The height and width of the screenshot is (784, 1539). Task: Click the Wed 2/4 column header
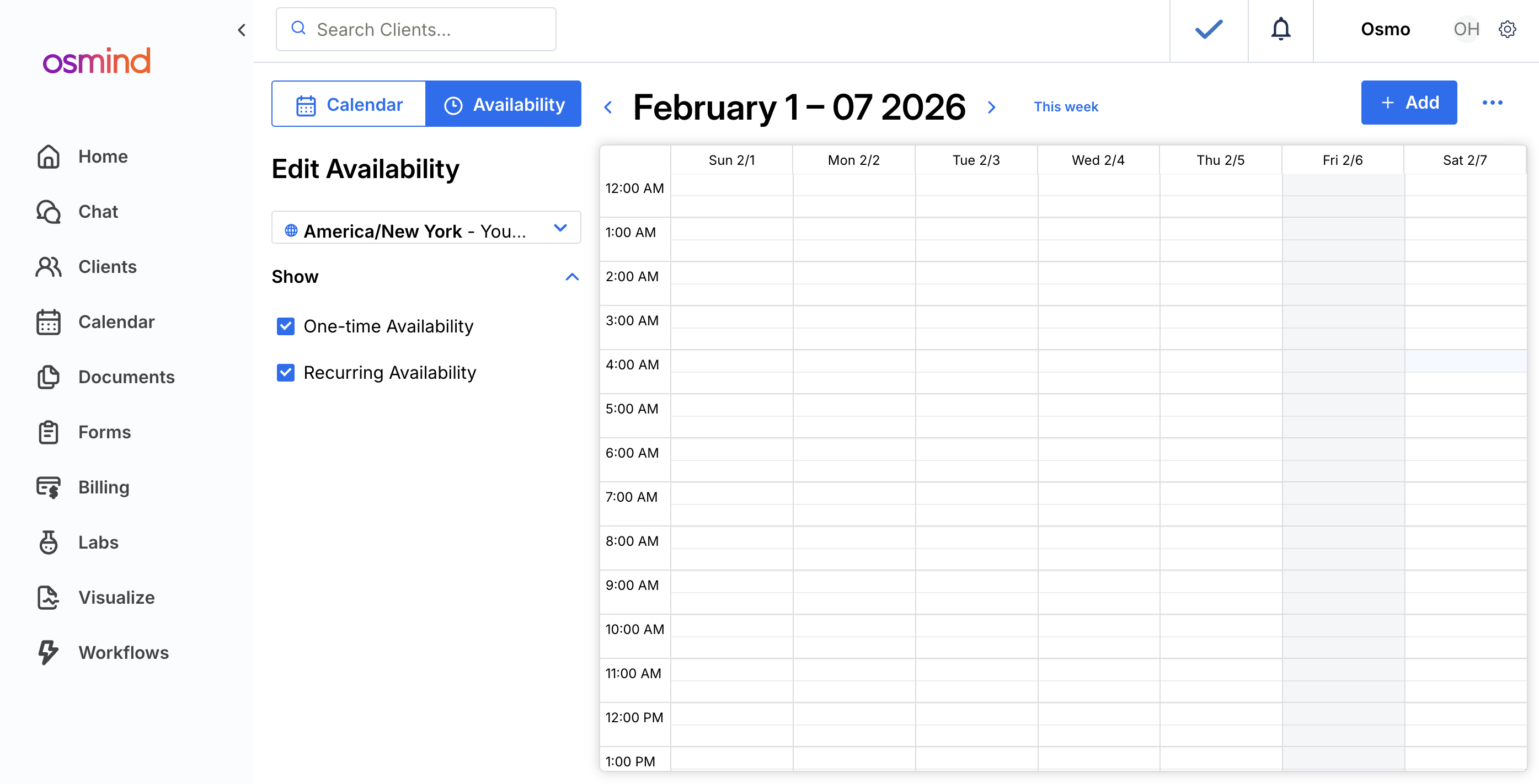tap(1098, 160)
